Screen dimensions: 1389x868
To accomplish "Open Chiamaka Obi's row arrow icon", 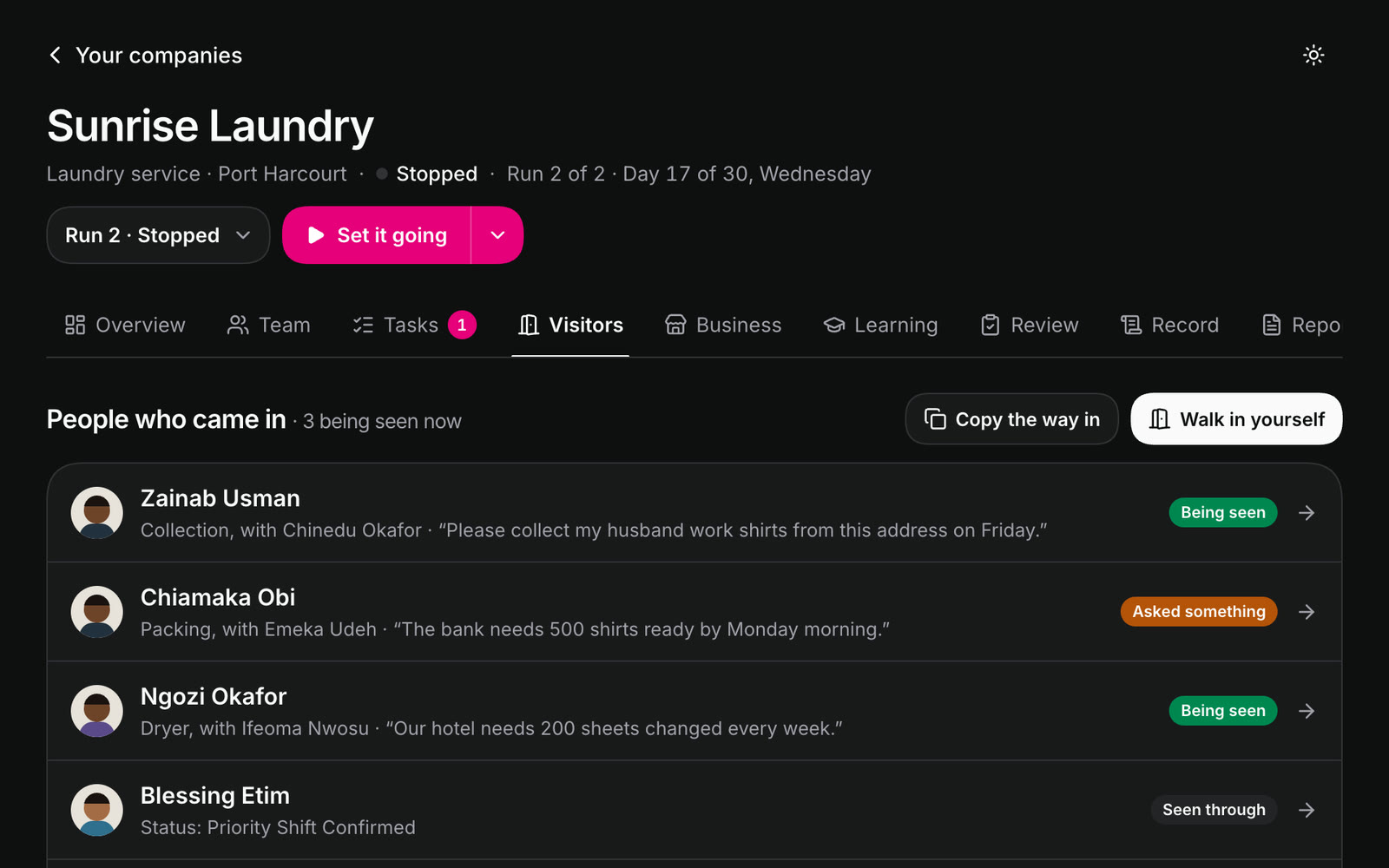I will [x=1307, y=612].
